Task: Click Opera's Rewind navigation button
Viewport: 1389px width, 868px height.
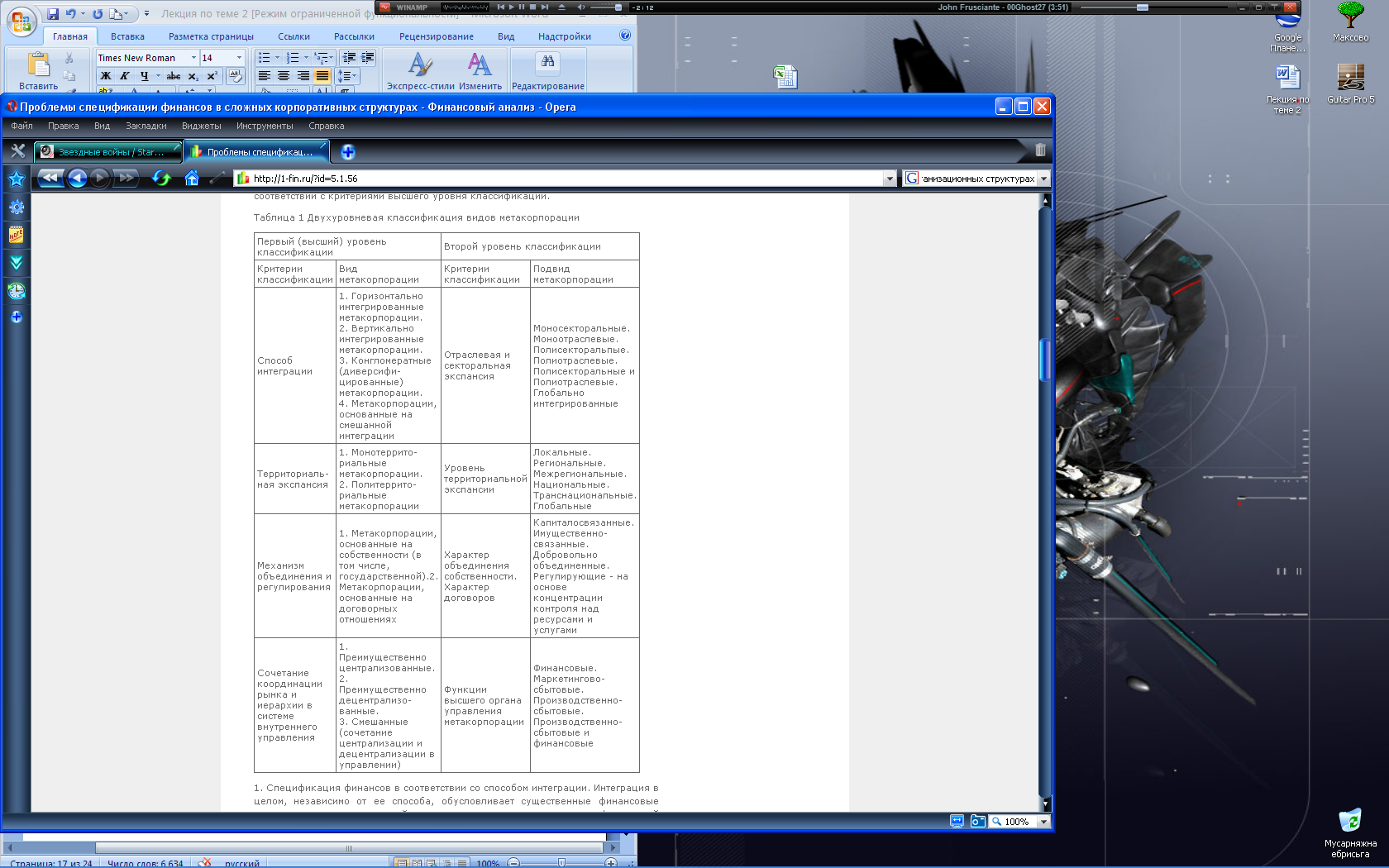Action: tap(50, 178)
